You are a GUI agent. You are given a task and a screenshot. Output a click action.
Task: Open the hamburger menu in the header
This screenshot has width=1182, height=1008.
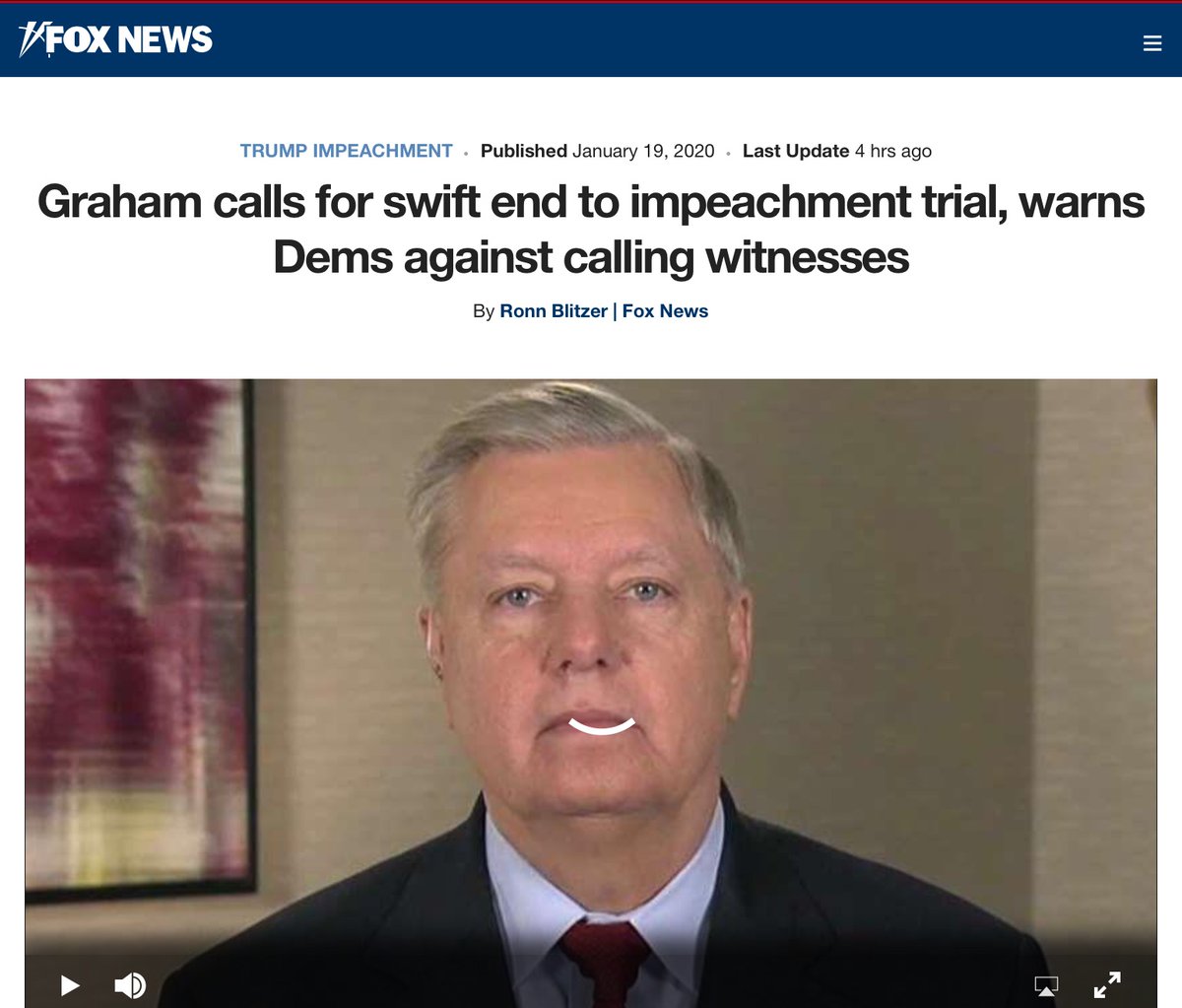click(x=1152, y=43)
